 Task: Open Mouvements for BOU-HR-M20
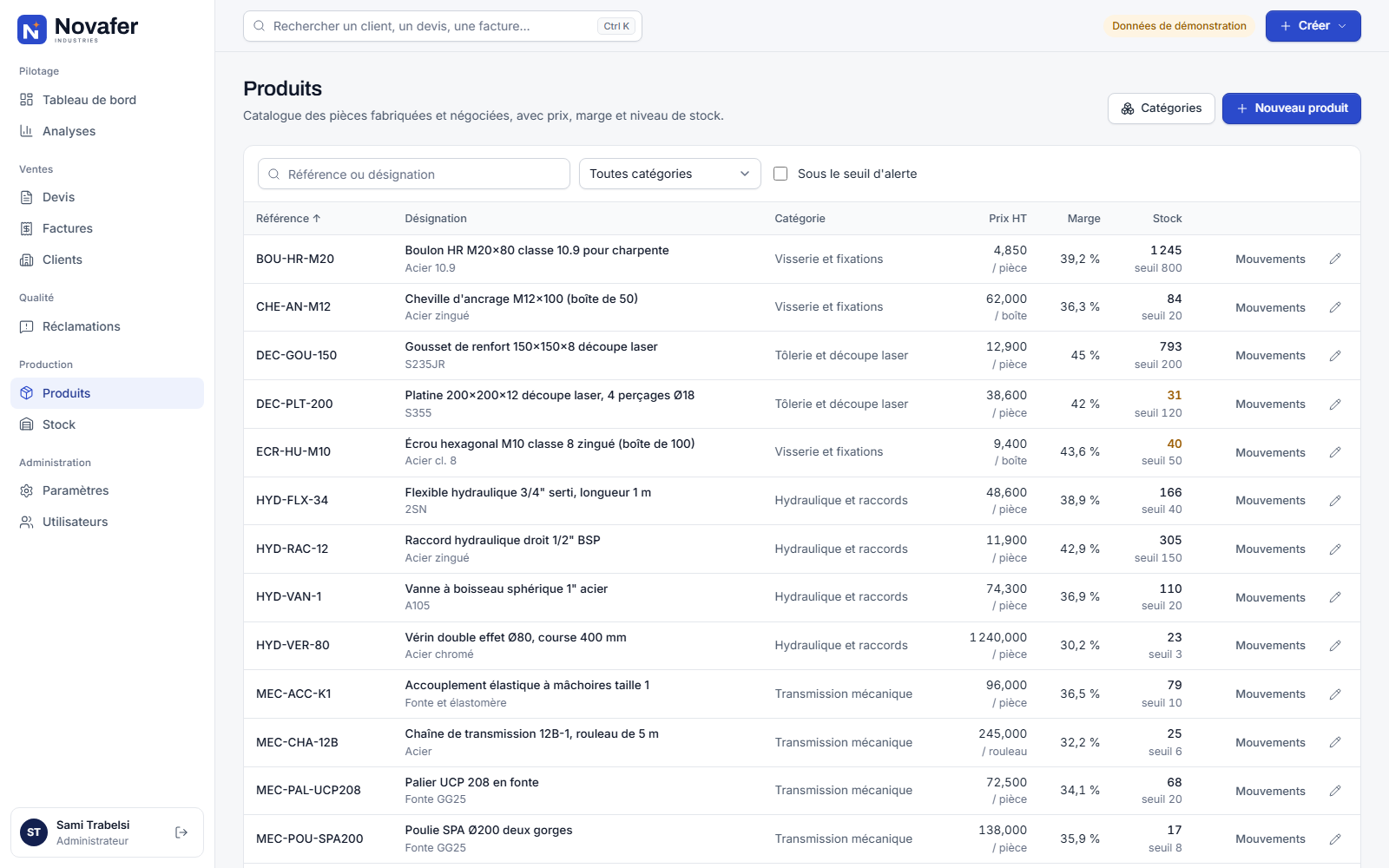(x=1270, y=260)
